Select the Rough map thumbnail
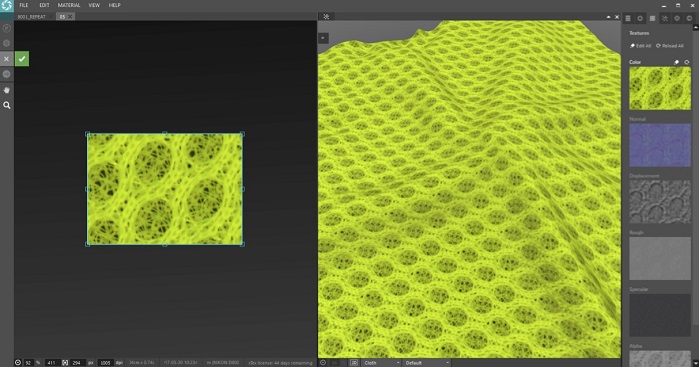 click(660, 258)
